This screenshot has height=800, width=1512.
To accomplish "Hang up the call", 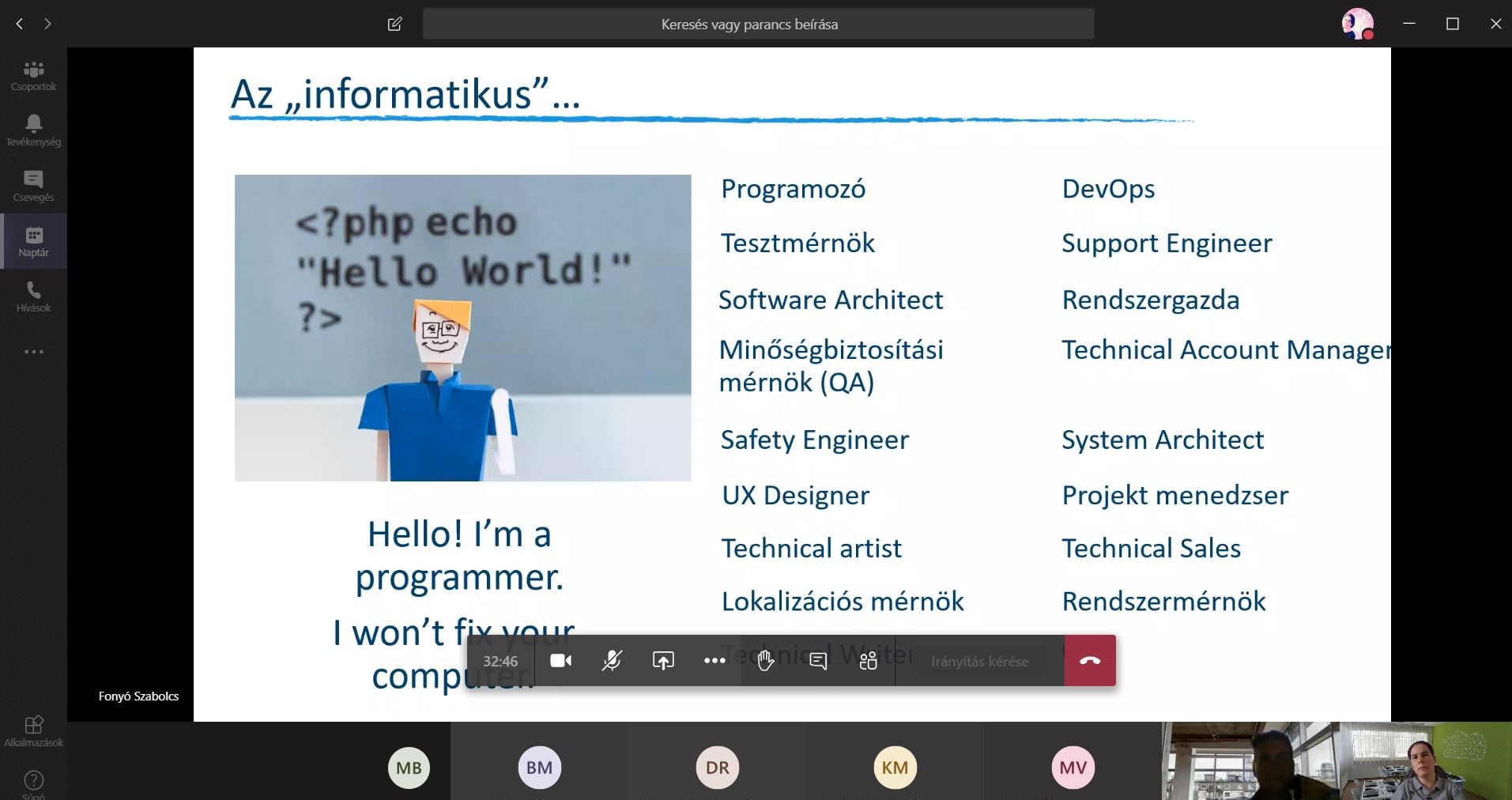I will click(1090, 661).
